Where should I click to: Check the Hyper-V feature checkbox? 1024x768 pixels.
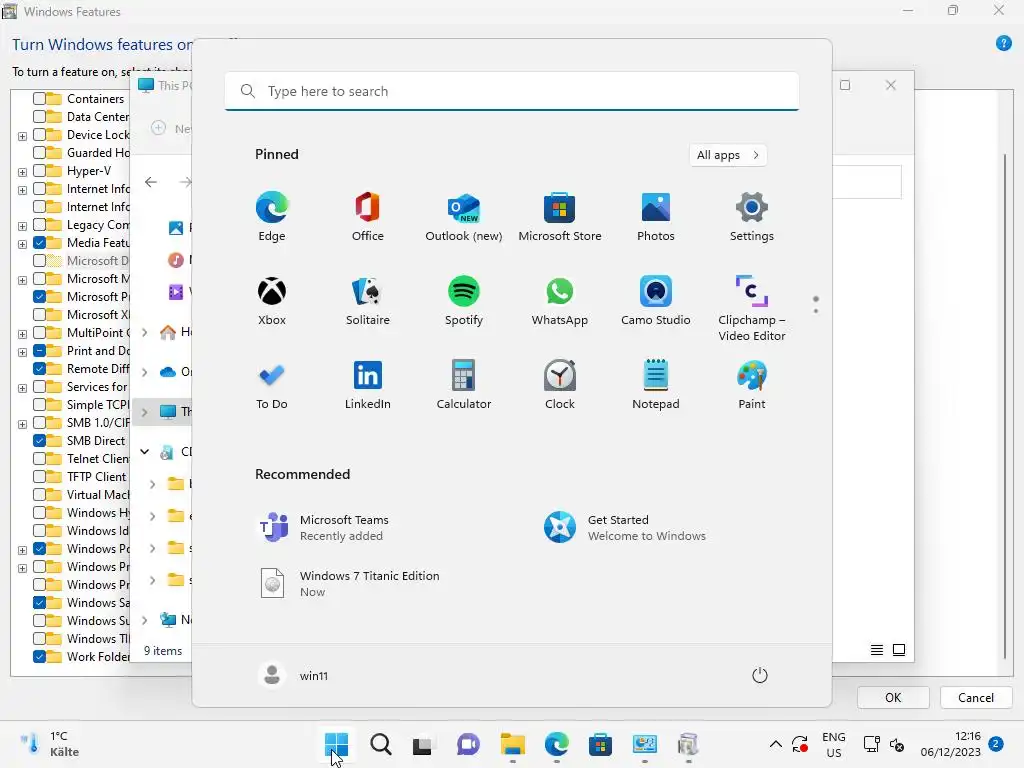[39, 170]
